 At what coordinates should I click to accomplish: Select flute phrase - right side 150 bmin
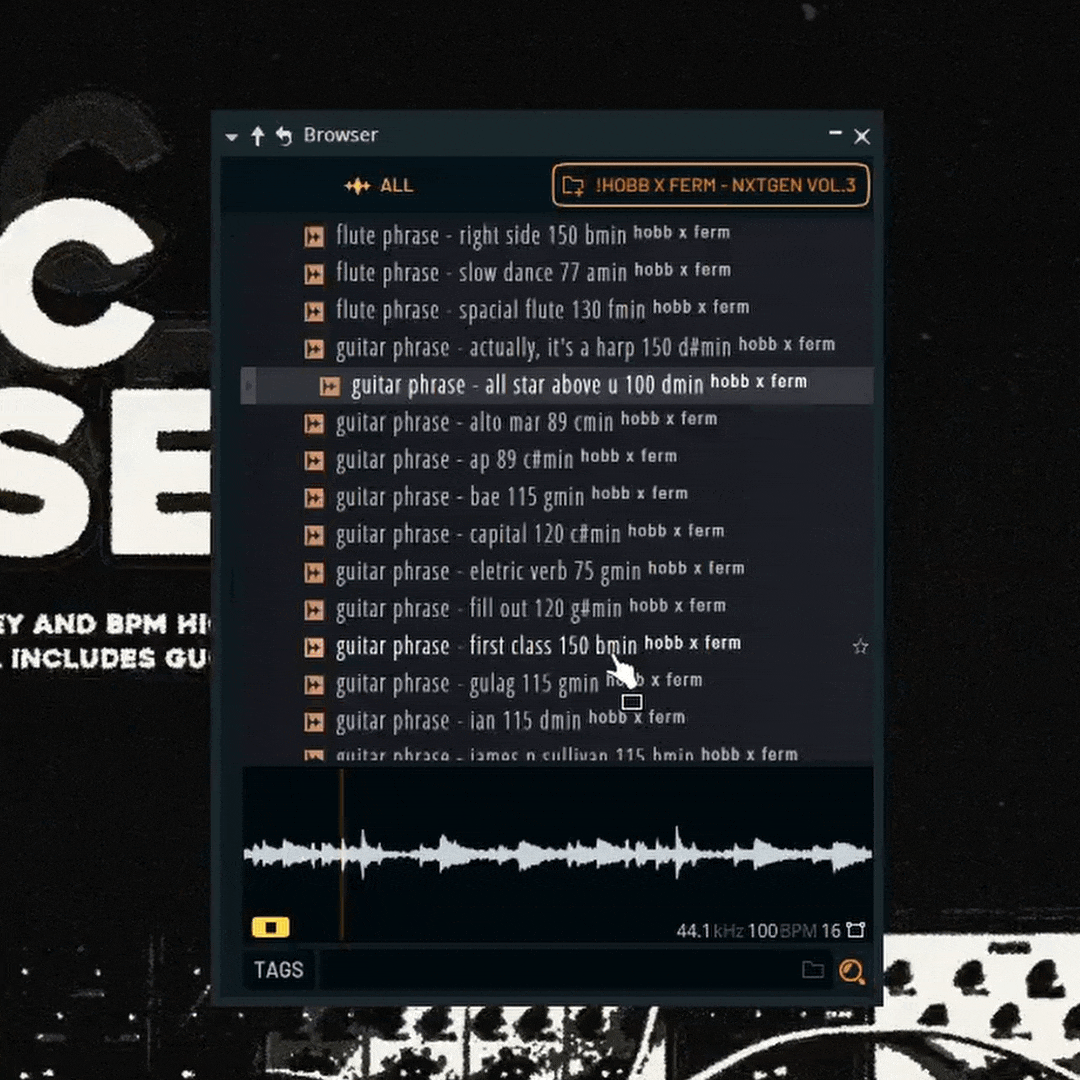pyautogui.click(x=480, y=236)
